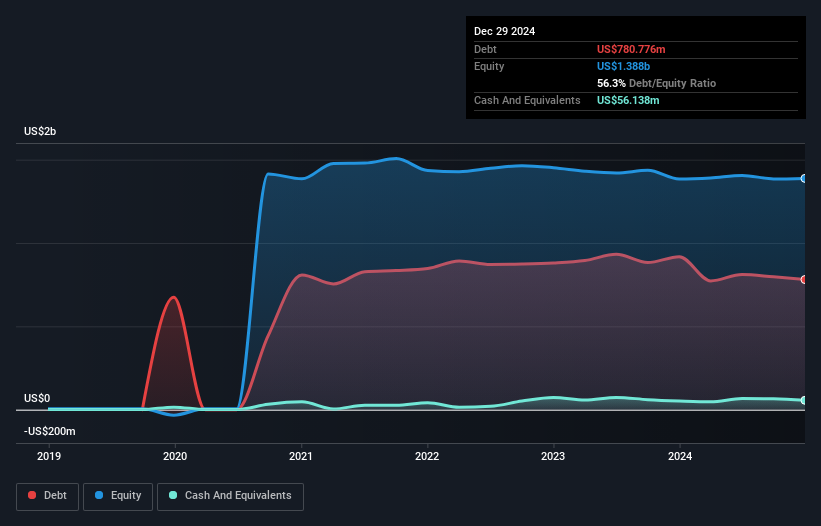Toggle the Equity series legend button
821x526 pixels.
[x=118, y=496]
